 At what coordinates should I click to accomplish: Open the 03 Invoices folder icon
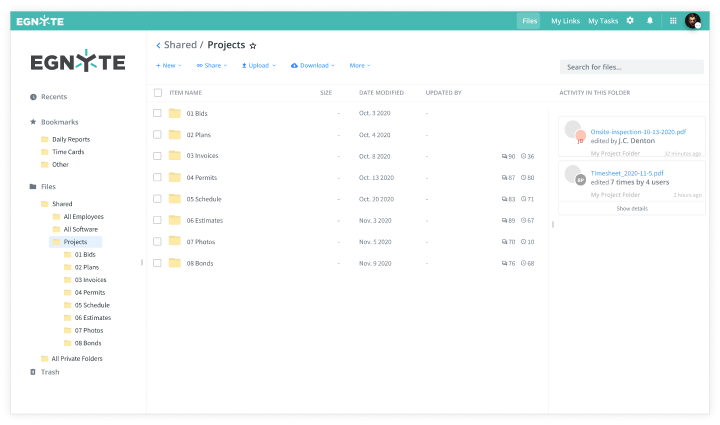coord(174,156)
